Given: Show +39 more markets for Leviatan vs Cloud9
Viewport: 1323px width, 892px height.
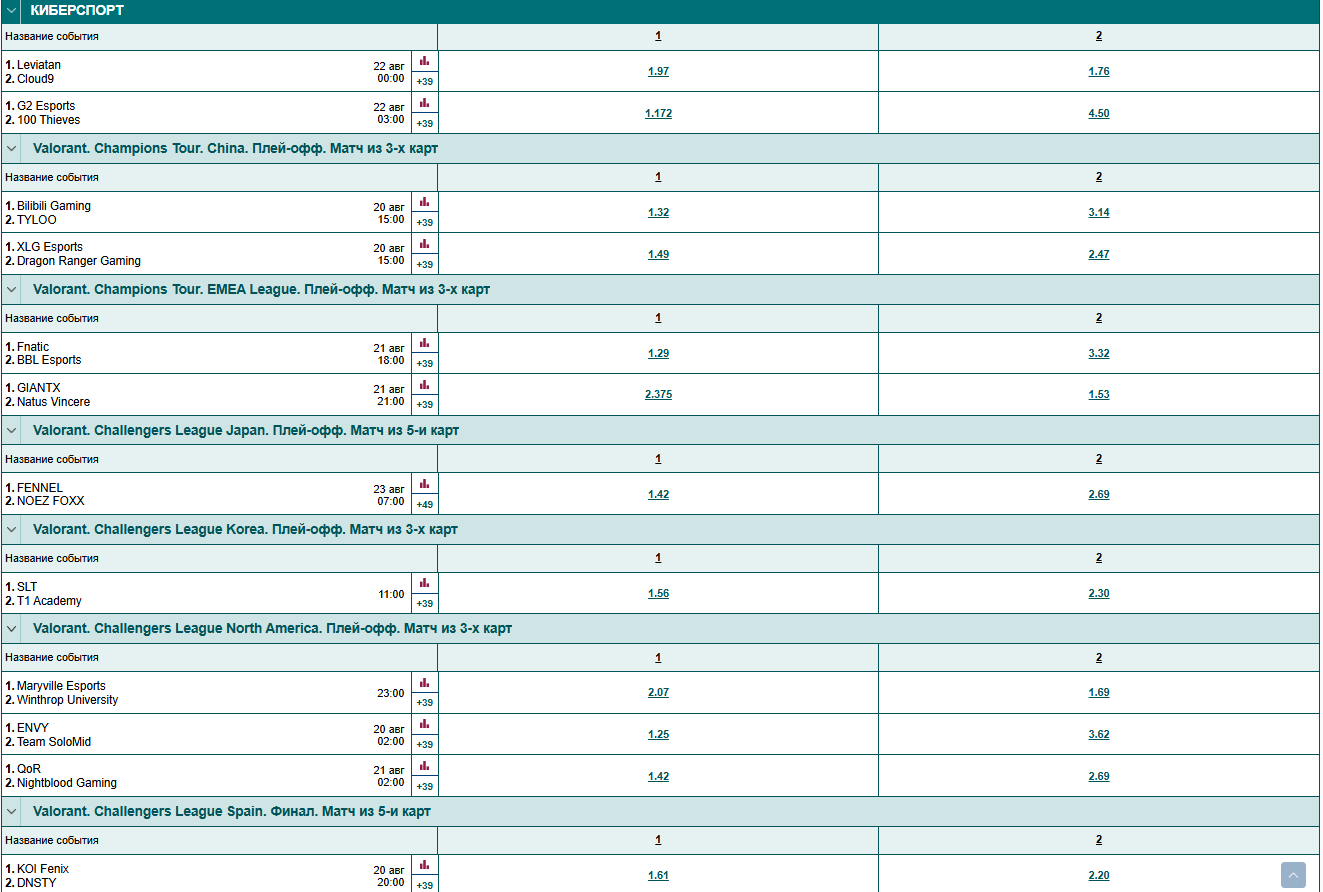Looking at the screenshot, I should (x=425, y=82).
